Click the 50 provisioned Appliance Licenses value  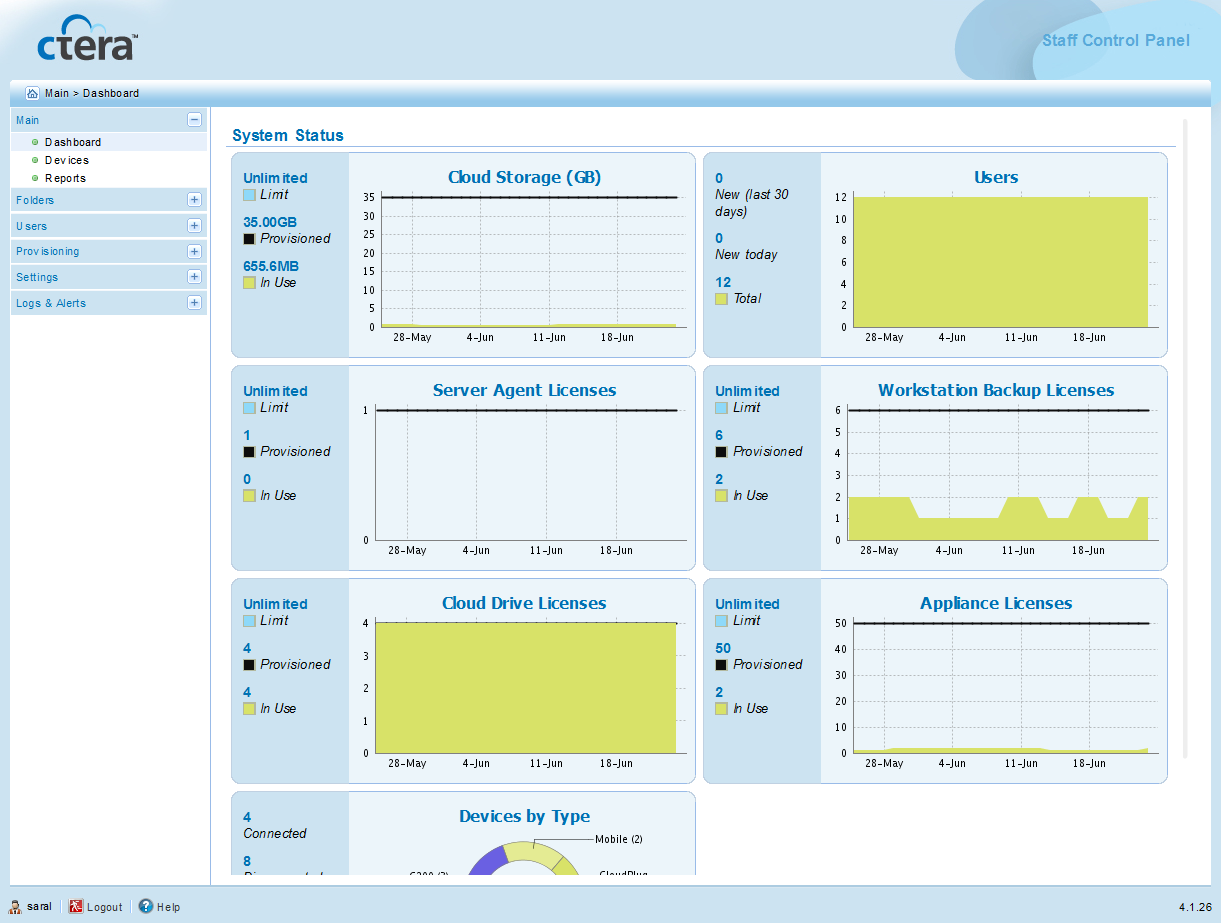tap(723, 648)
